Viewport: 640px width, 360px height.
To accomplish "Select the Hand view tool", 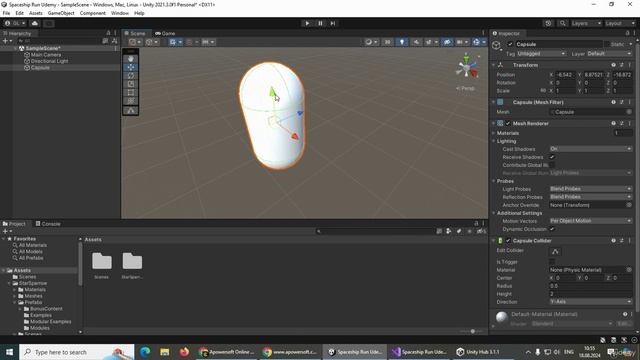I will [x=131, y=59].
